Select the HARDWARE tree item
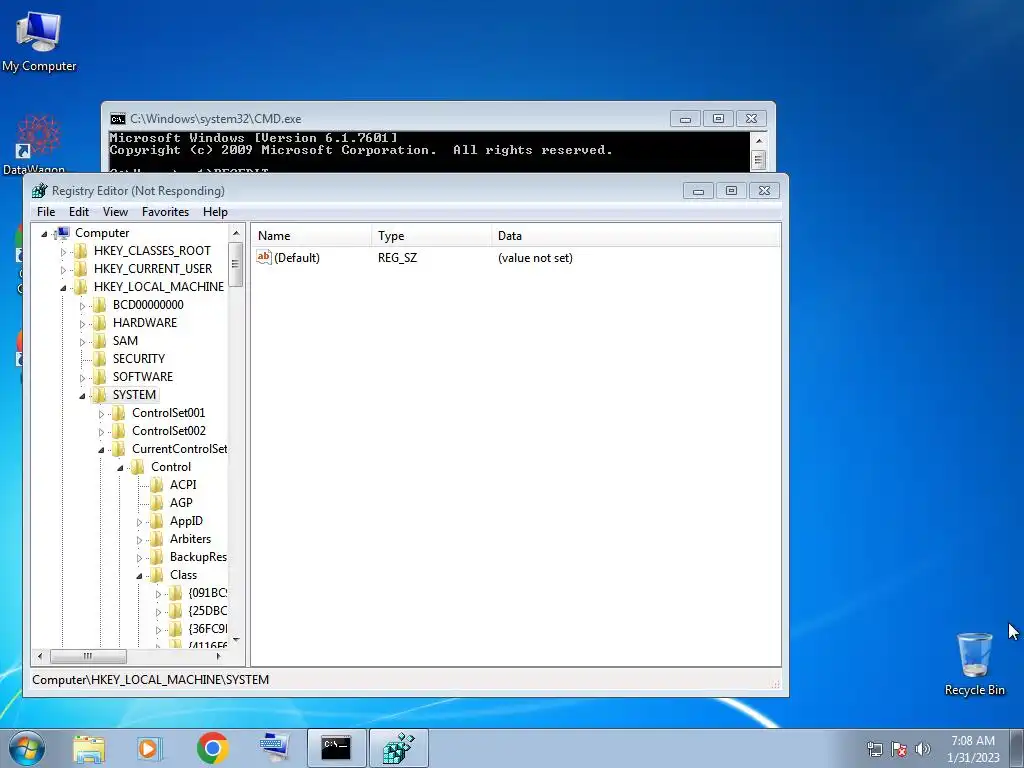1024x768 pixels. point(144,323)
